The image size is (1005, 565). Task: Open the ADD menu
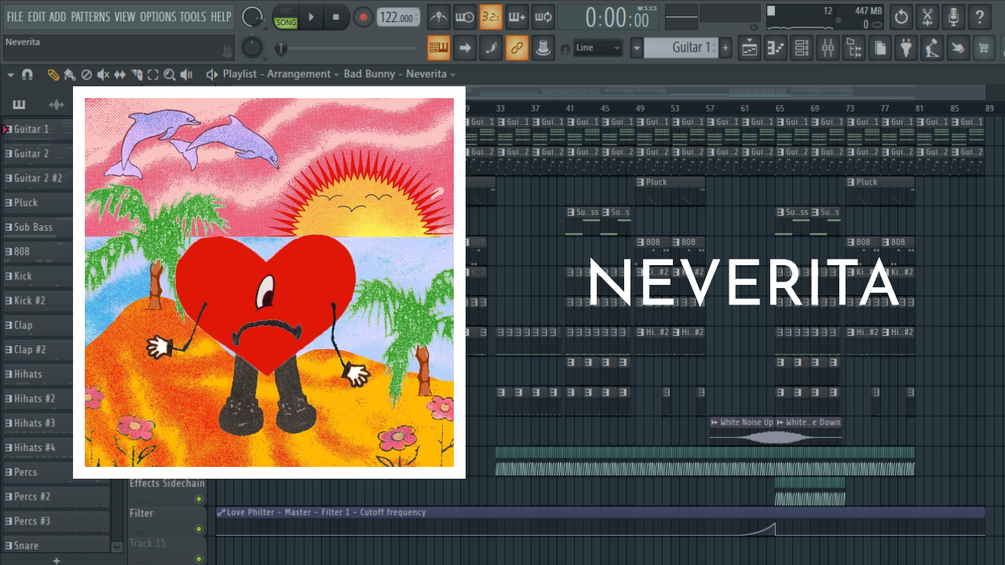pos(57,17)
